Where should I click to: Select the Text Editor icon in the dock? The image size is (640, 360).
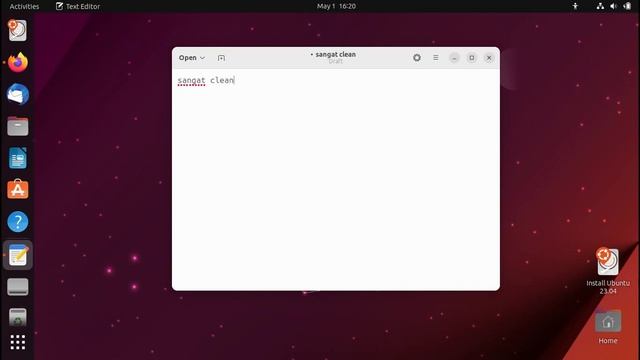pyautogui.click(x=18, y=255)
